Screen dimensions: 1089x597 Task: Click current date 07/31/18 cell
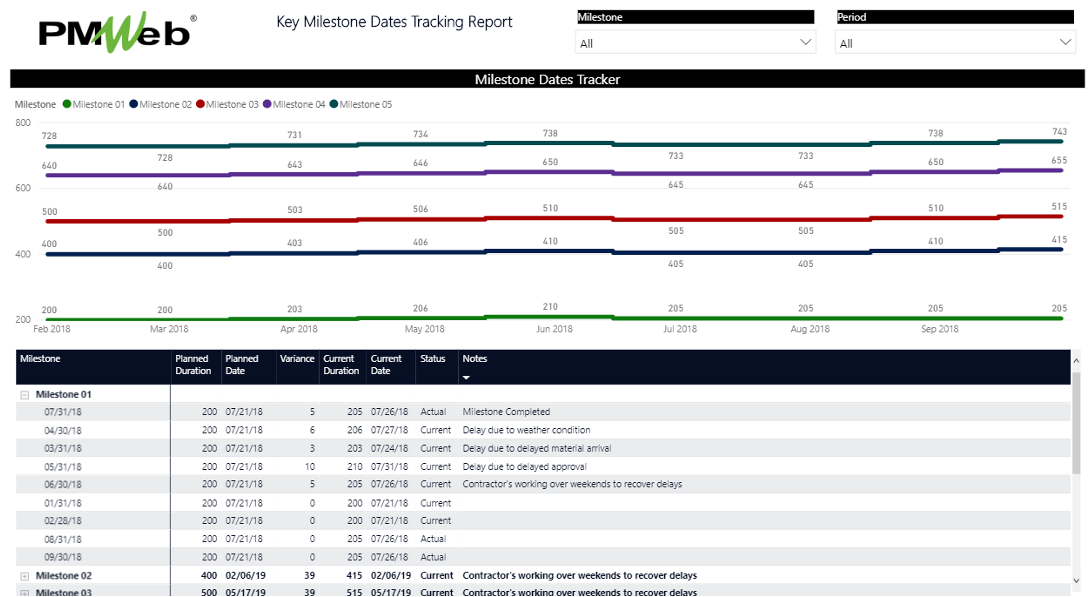390,467
